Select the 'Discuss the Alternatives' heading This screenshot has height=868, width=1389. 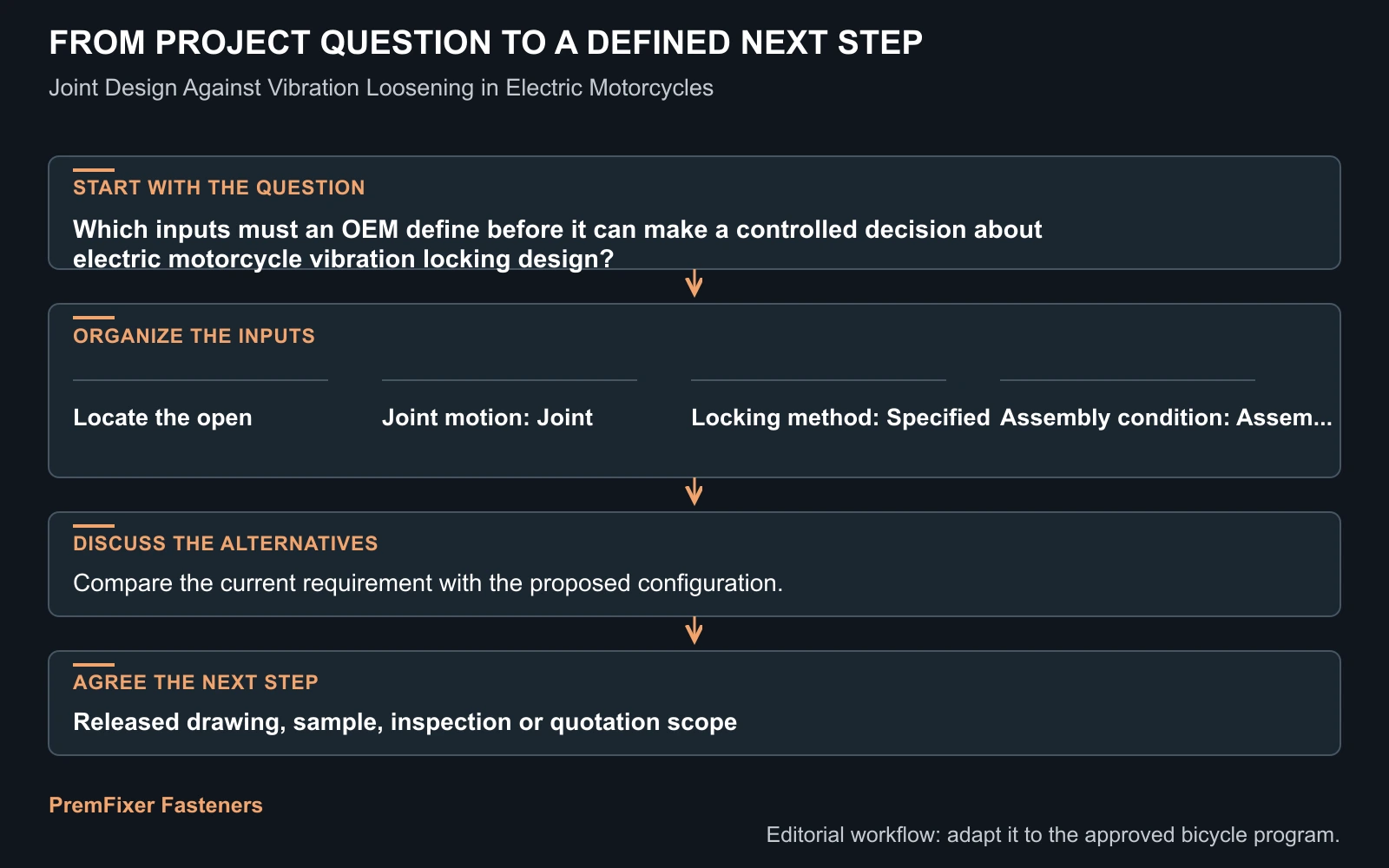226,543
